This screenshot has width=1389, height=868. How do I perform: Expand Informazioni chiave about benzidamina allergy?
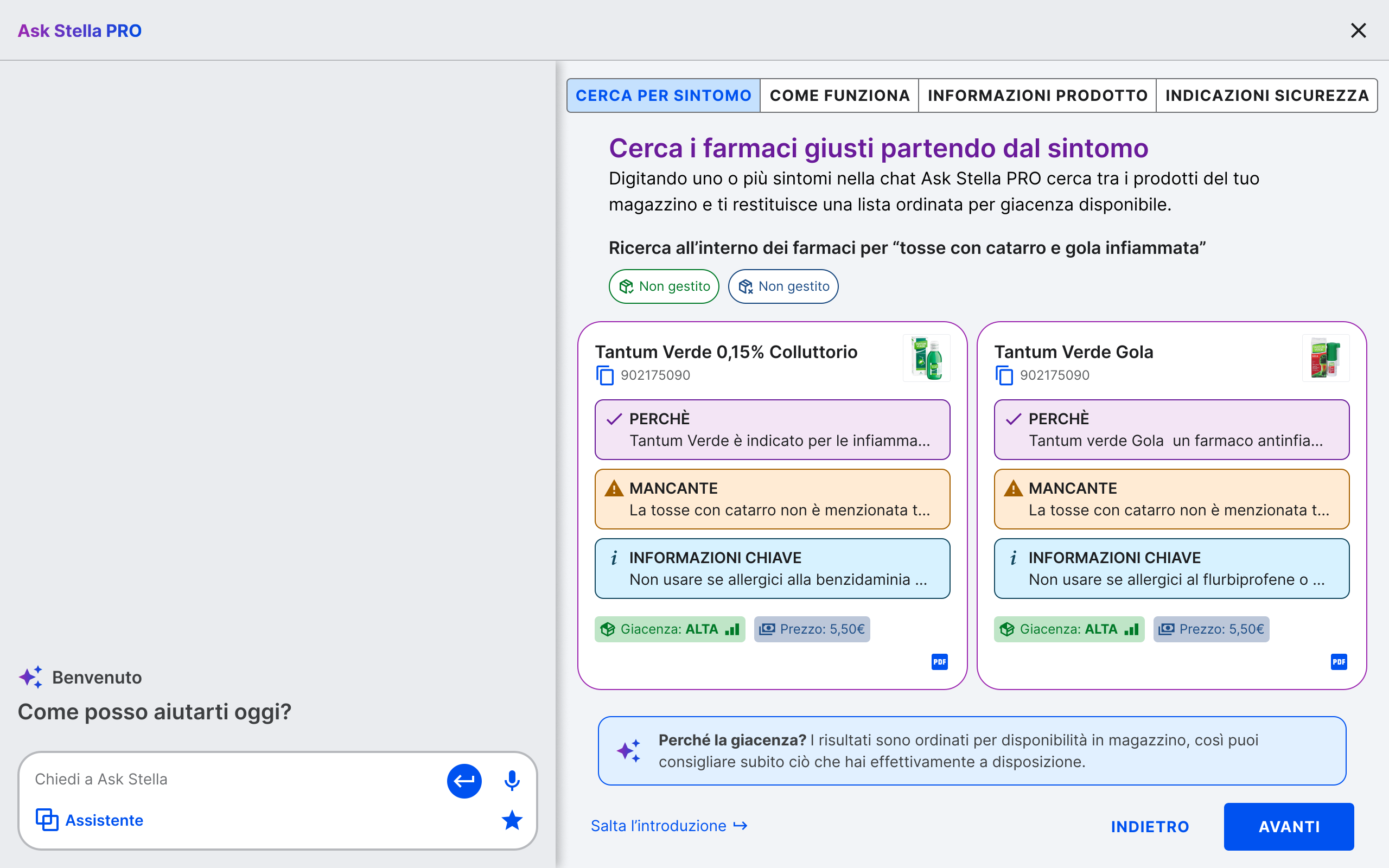click(x=773, y=569)
